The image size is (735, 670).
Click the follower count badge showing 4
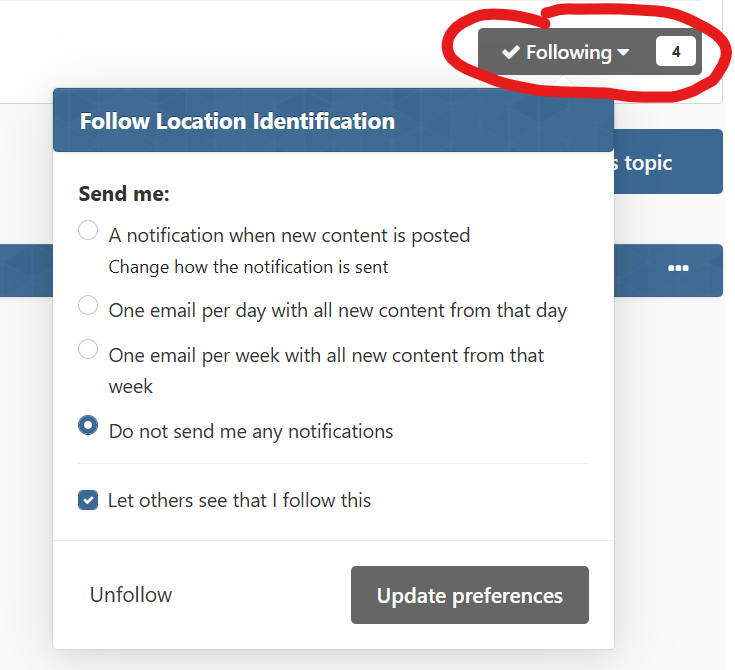point(676,52)
